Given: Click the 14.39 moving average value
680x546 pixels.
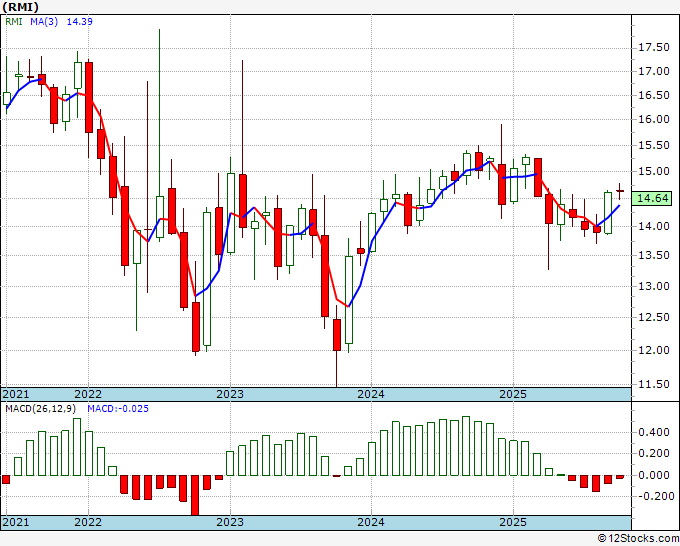Looking at the screenshot, I should 79,21.
